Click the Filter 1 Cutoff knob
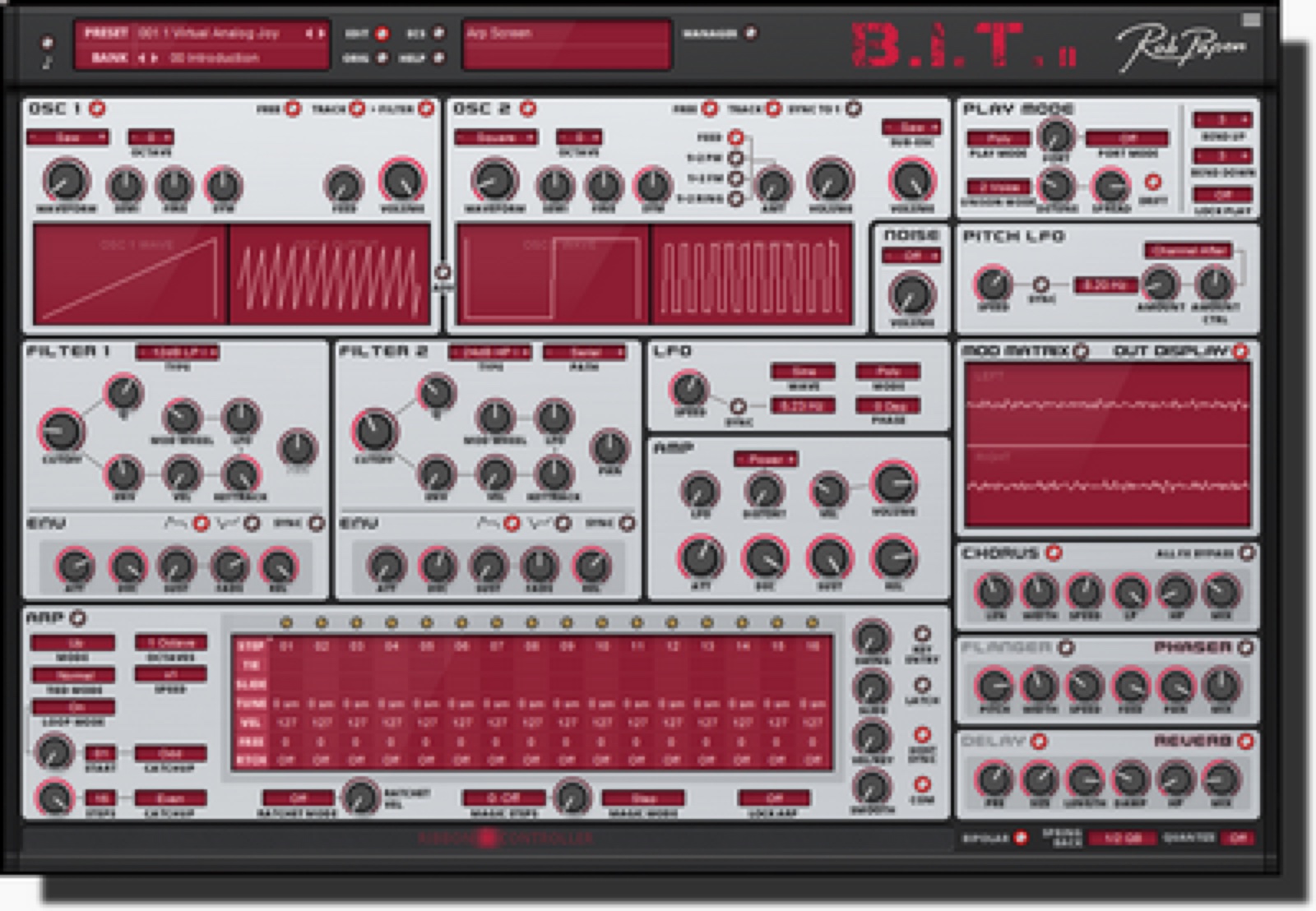The height and width of the screenshot is (911, 1316). 62,430
